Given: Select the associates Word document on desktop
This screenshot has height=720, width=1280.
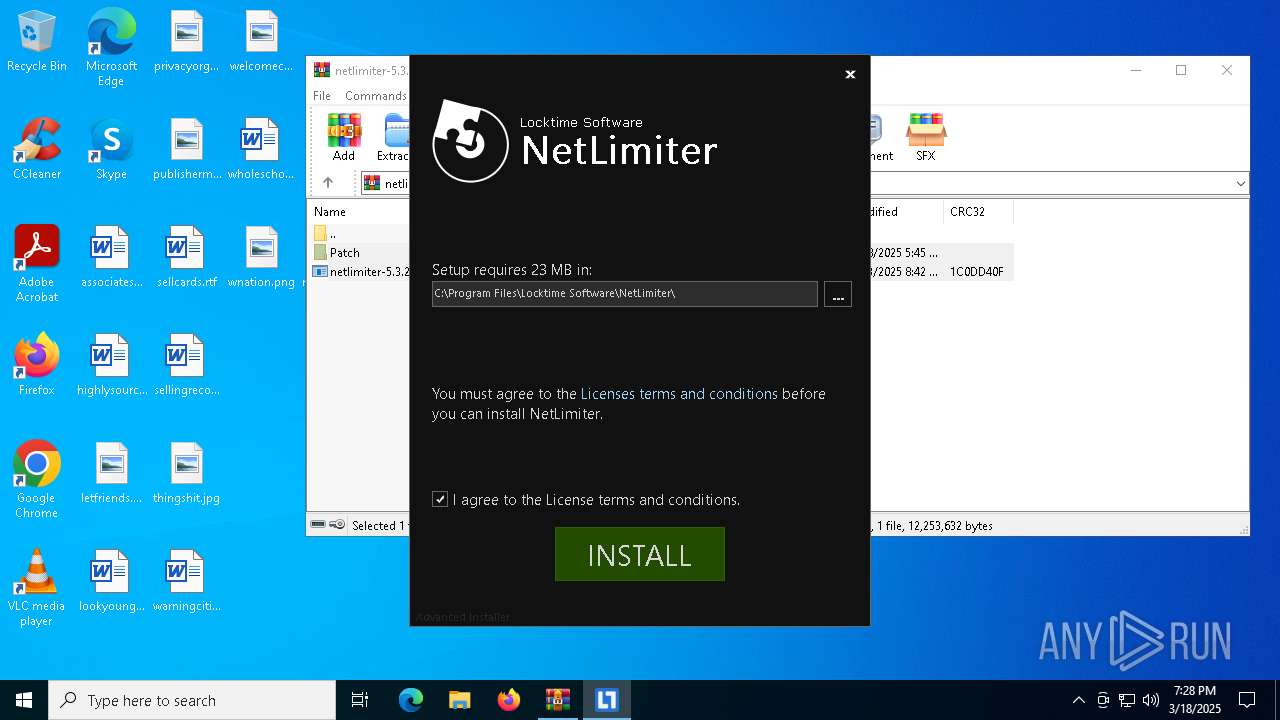Looking at the screenshot, I should pyautogui.click(x=111, y=258).
